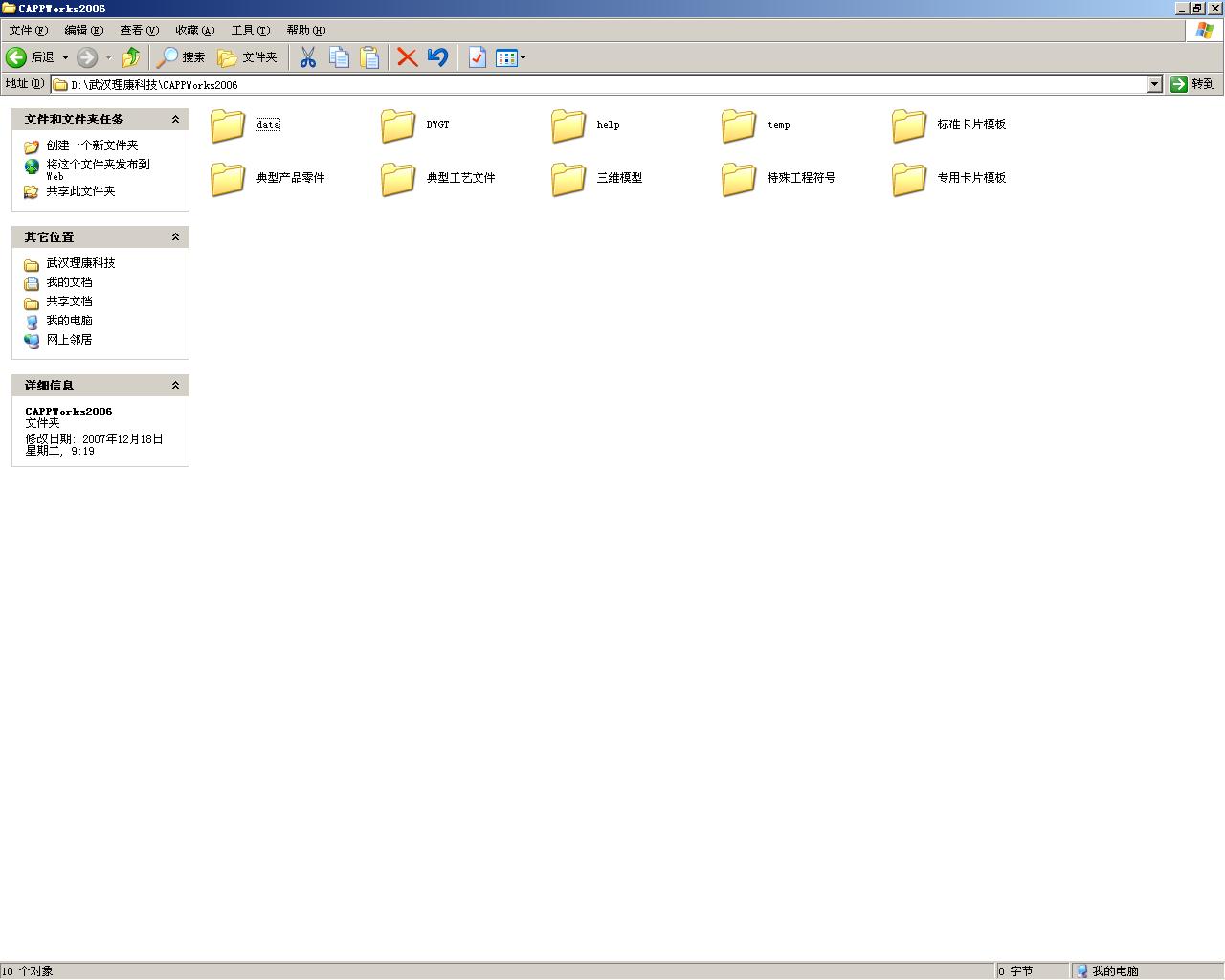Select the 典型产品零件 folder icon

(228, 178)
